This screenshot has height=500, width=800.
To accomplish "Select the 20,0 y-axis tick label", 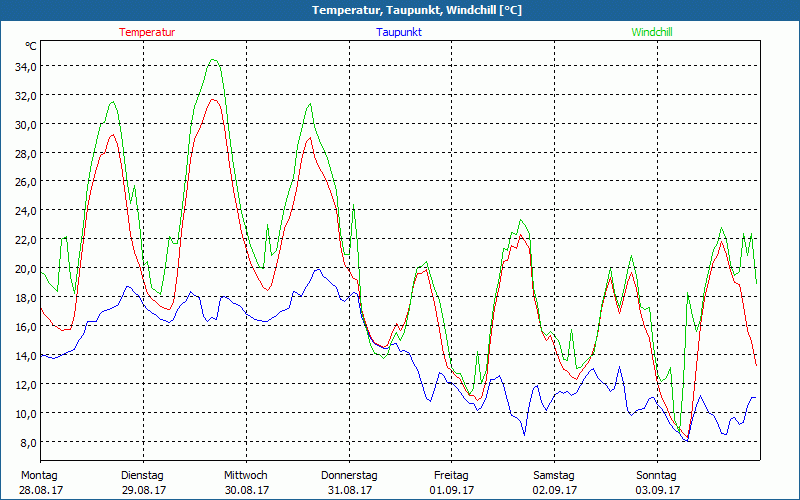I will [24, 269].
